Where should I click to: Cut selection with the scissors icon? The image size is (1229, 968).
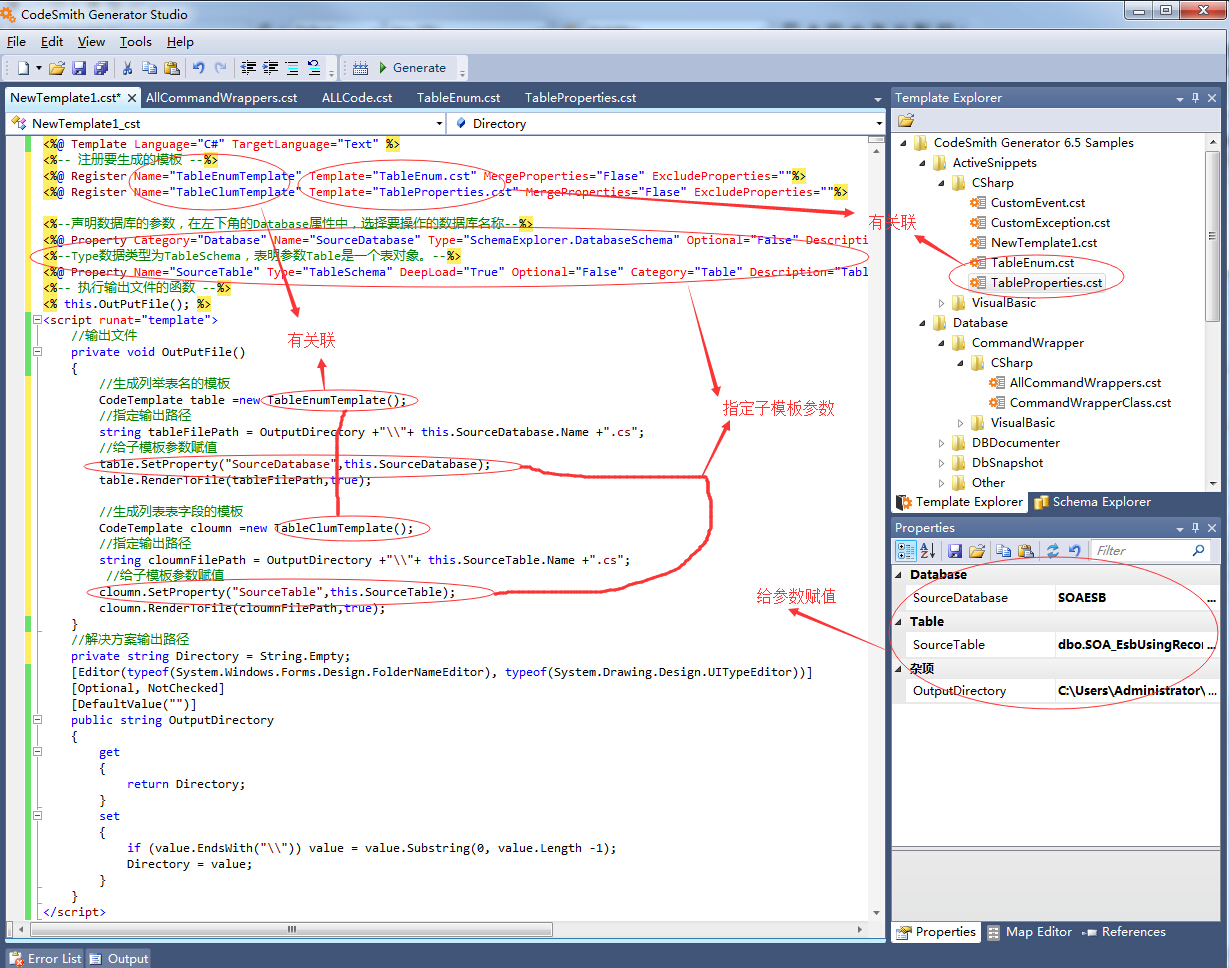(x=128, y=68)
